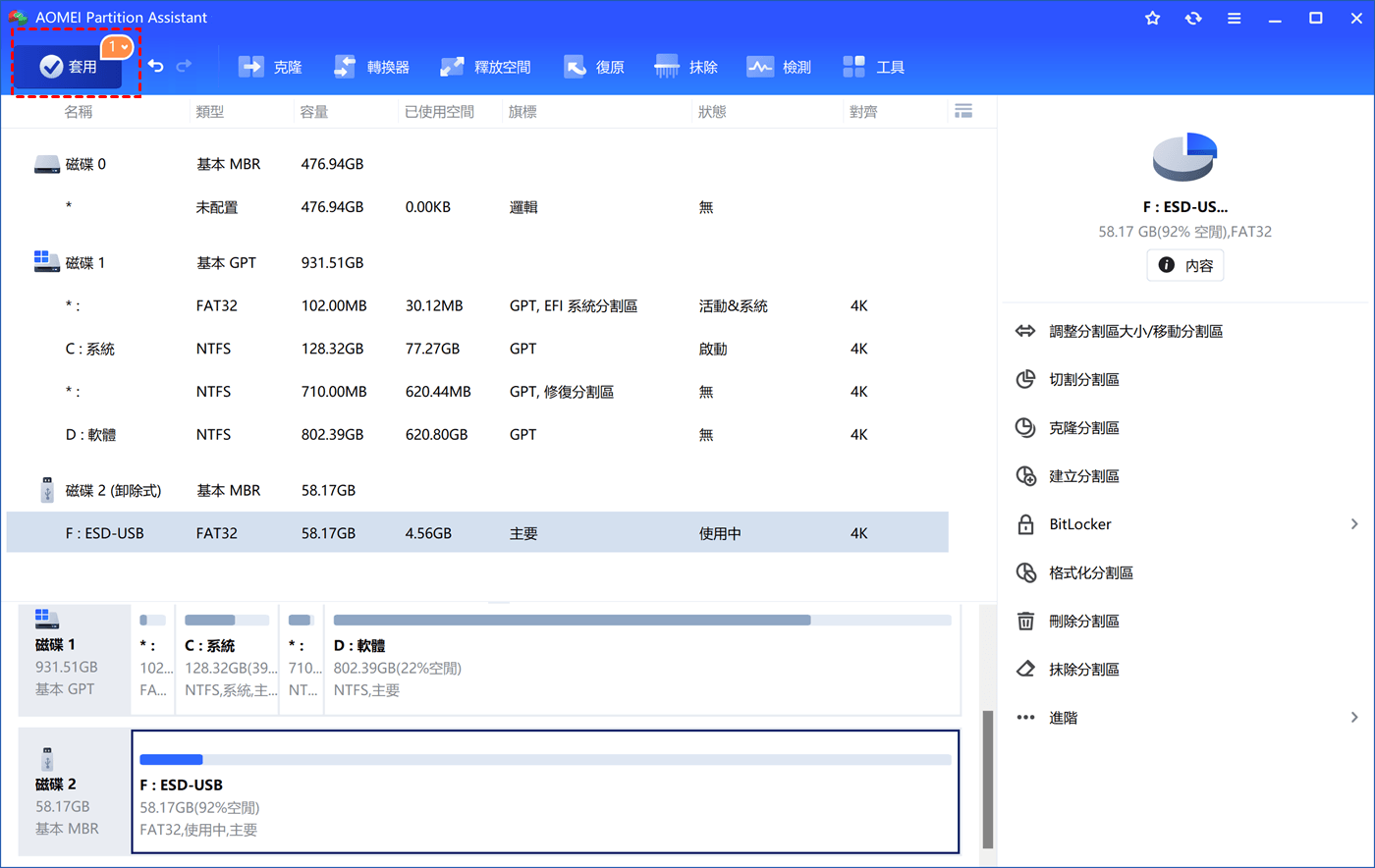
Task: Sort by the 類型 column header
Action: 210,112
